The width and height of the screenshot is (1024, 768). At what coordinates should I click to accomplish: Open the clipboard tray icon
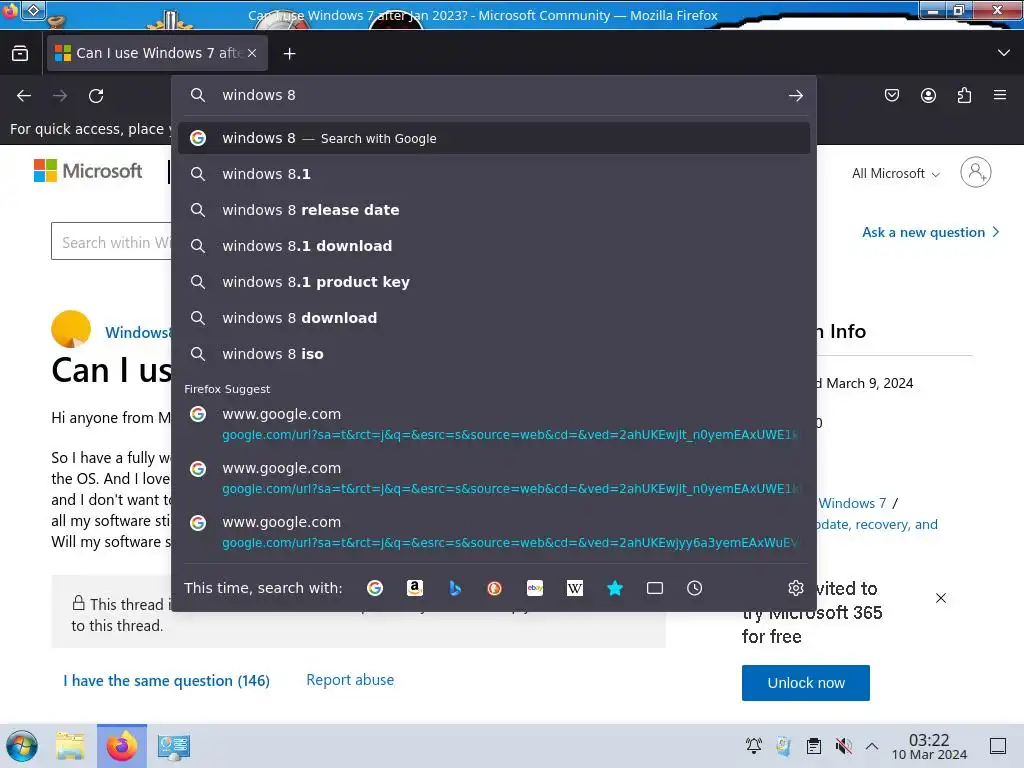coord(814,746)
